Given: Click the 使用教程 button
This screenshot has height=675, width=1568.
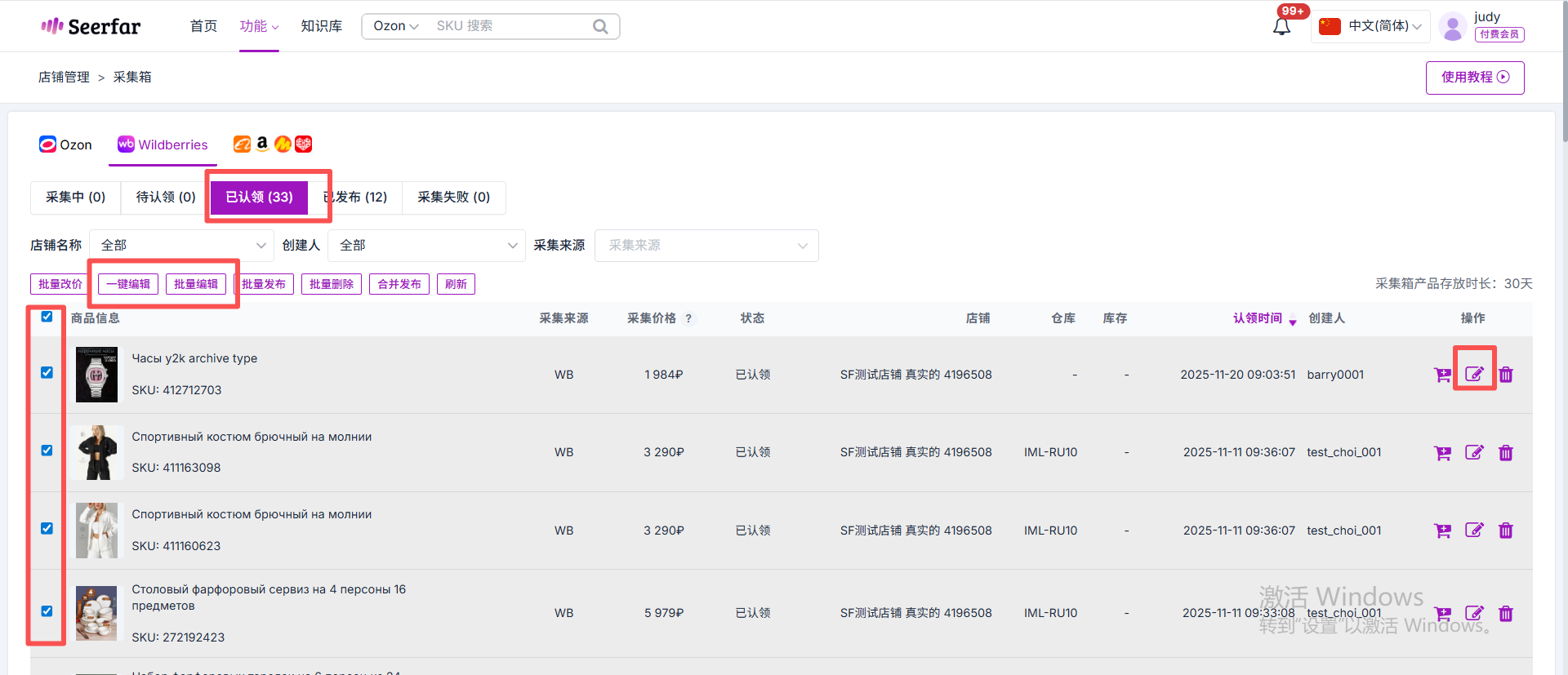Looking at the screenshot, I should click(x=1474, y=78).
